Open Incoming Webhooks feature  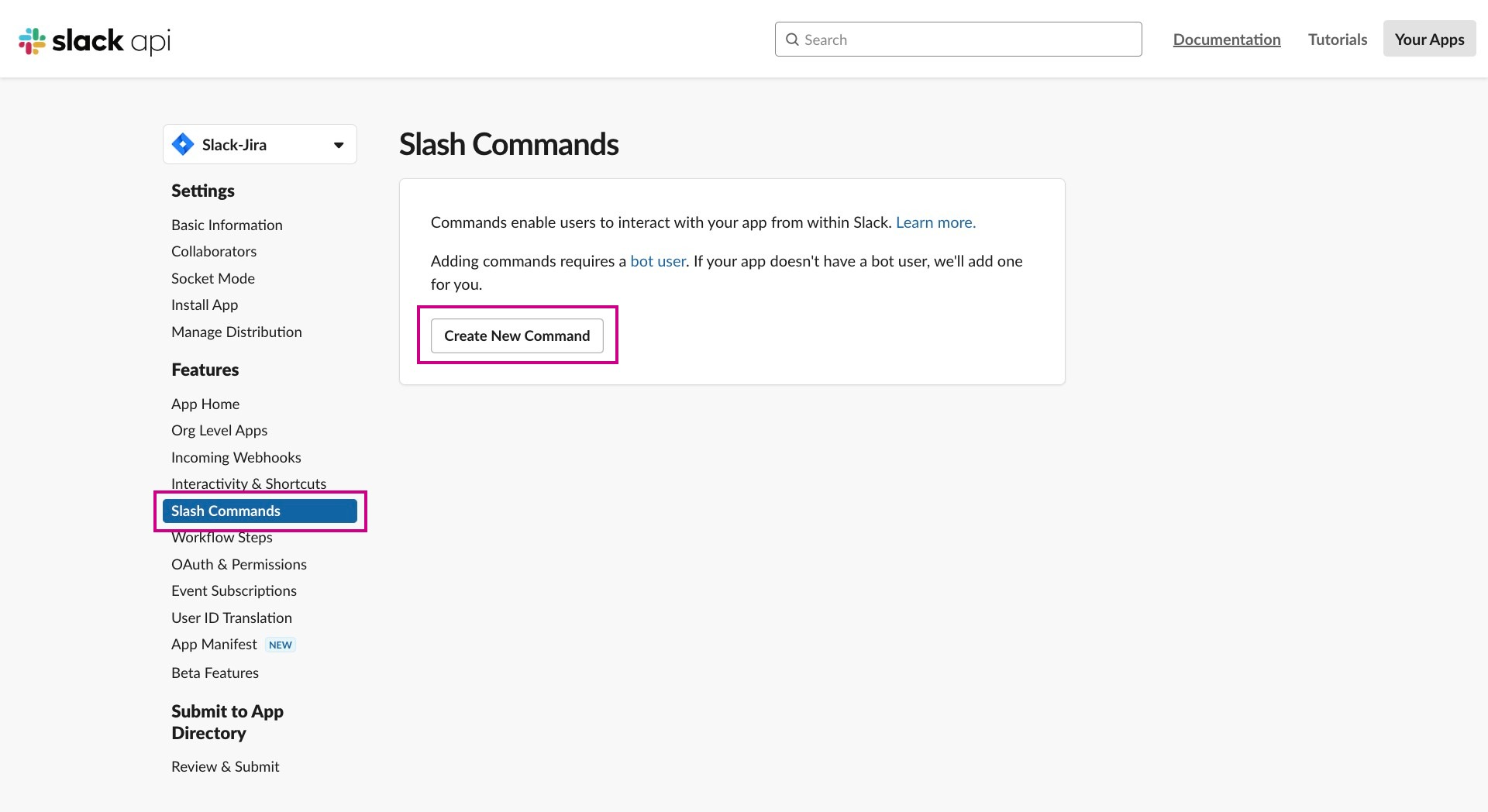coord(236,457)
